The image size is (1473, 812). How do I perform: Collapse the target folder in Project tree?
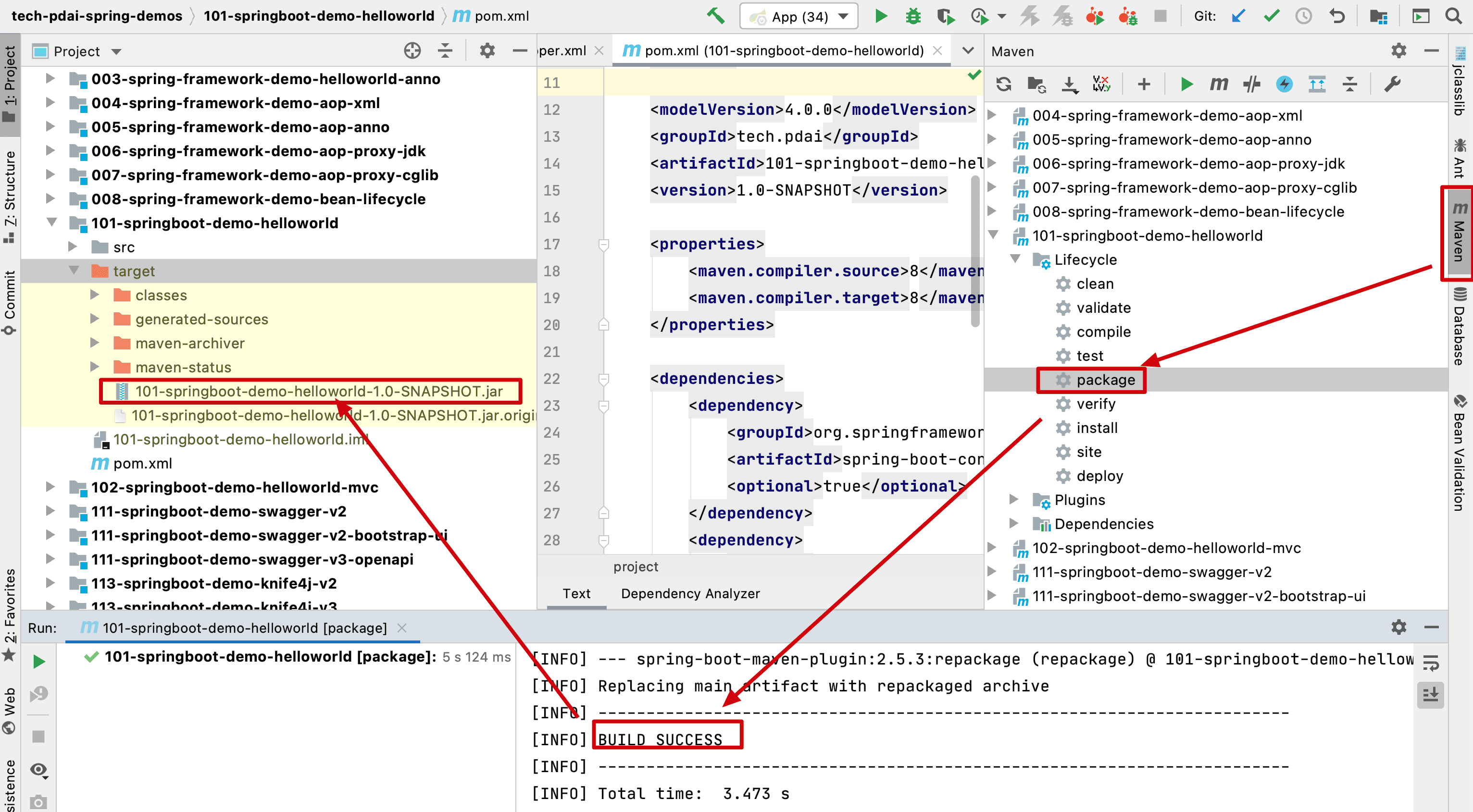click(x=74, y=271)
